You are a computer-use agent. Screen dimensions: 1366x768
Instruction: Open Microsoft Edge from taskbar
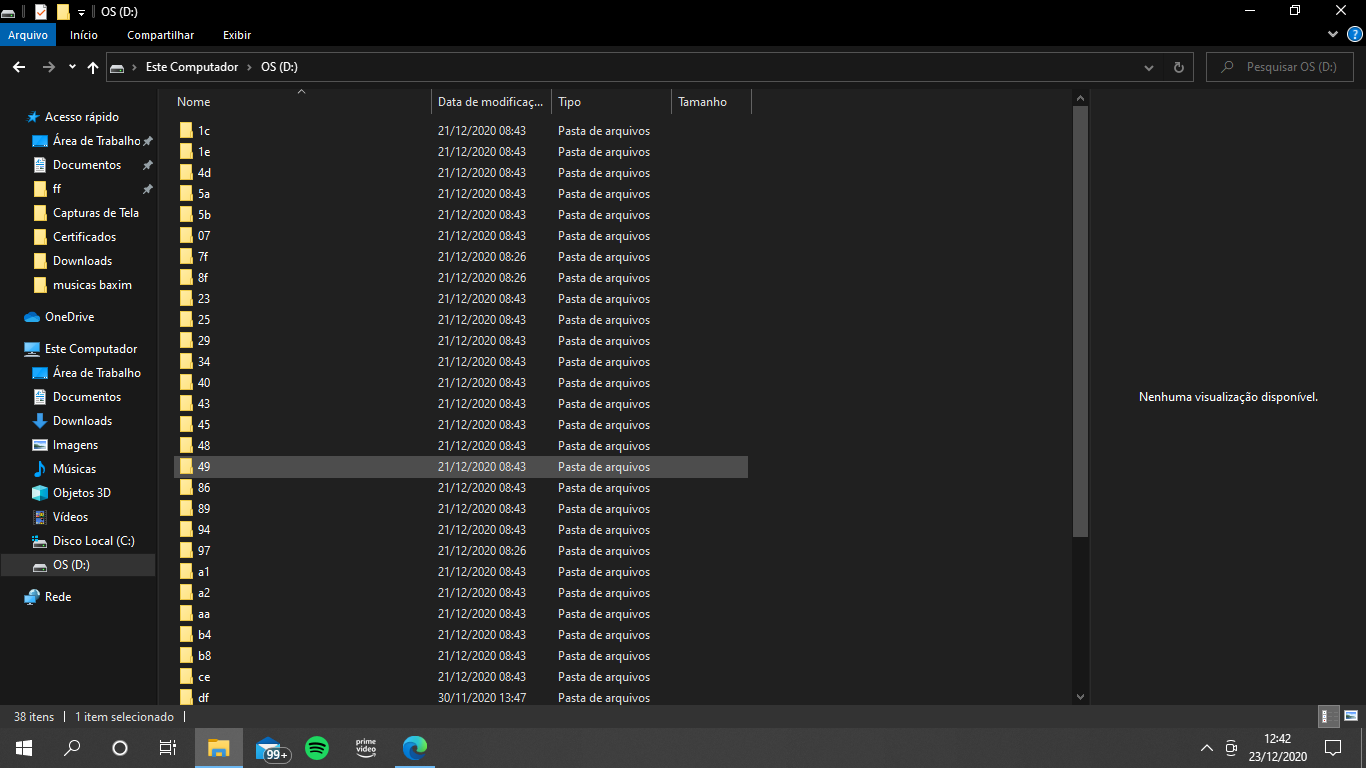(x=414, y=748)
